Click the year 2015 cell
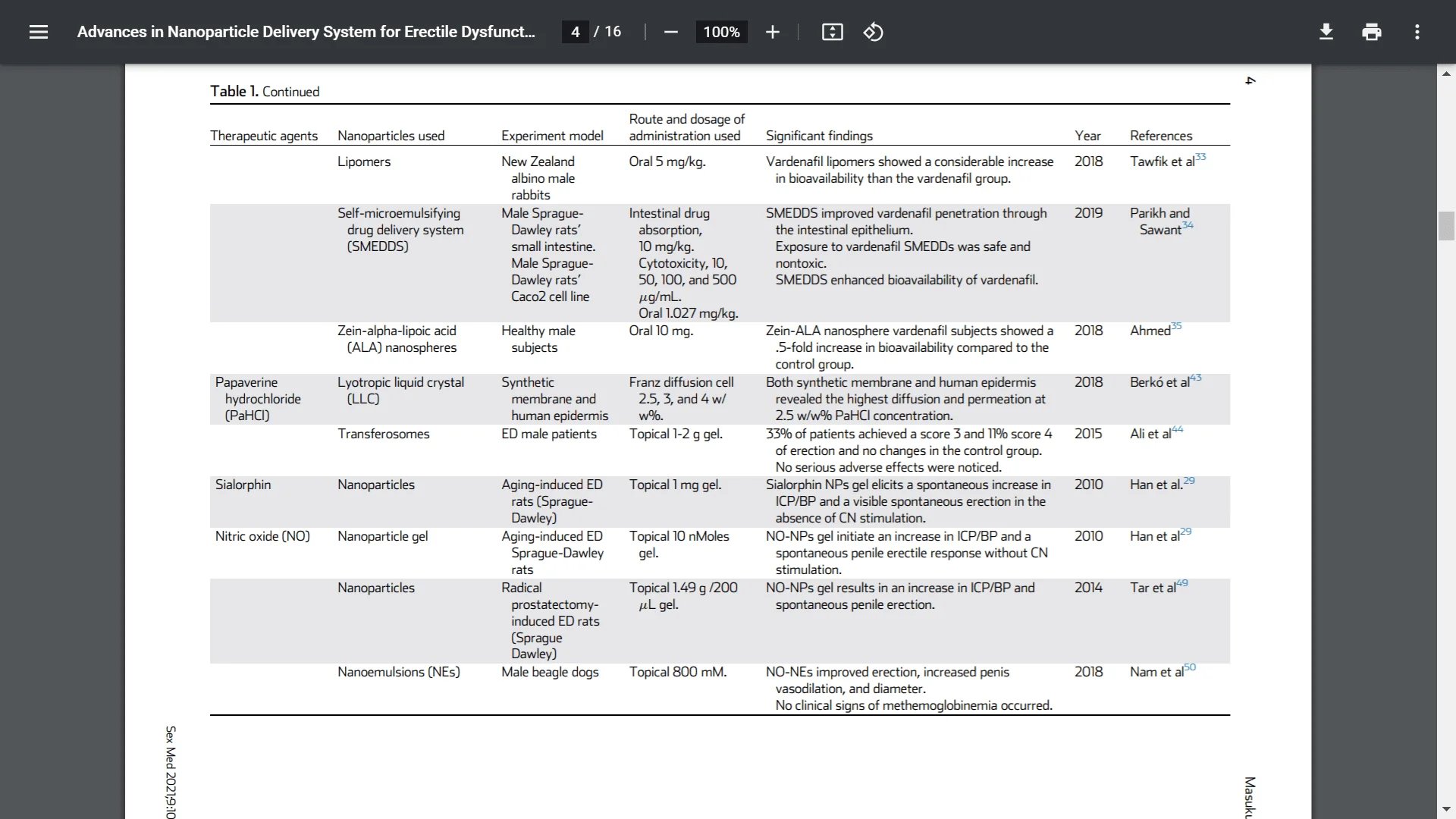1456x819 pixels. (1088, 434)
